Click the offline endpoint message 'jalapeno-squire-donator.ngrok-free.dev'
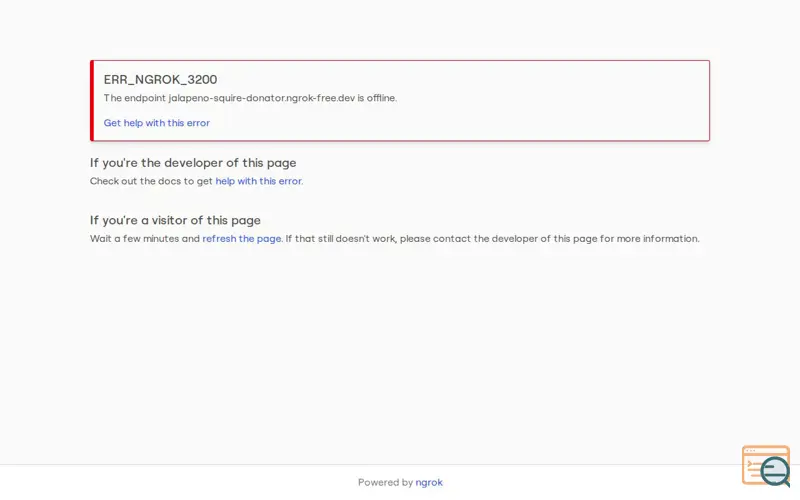 pyautogui.click(x=262, y=98)
